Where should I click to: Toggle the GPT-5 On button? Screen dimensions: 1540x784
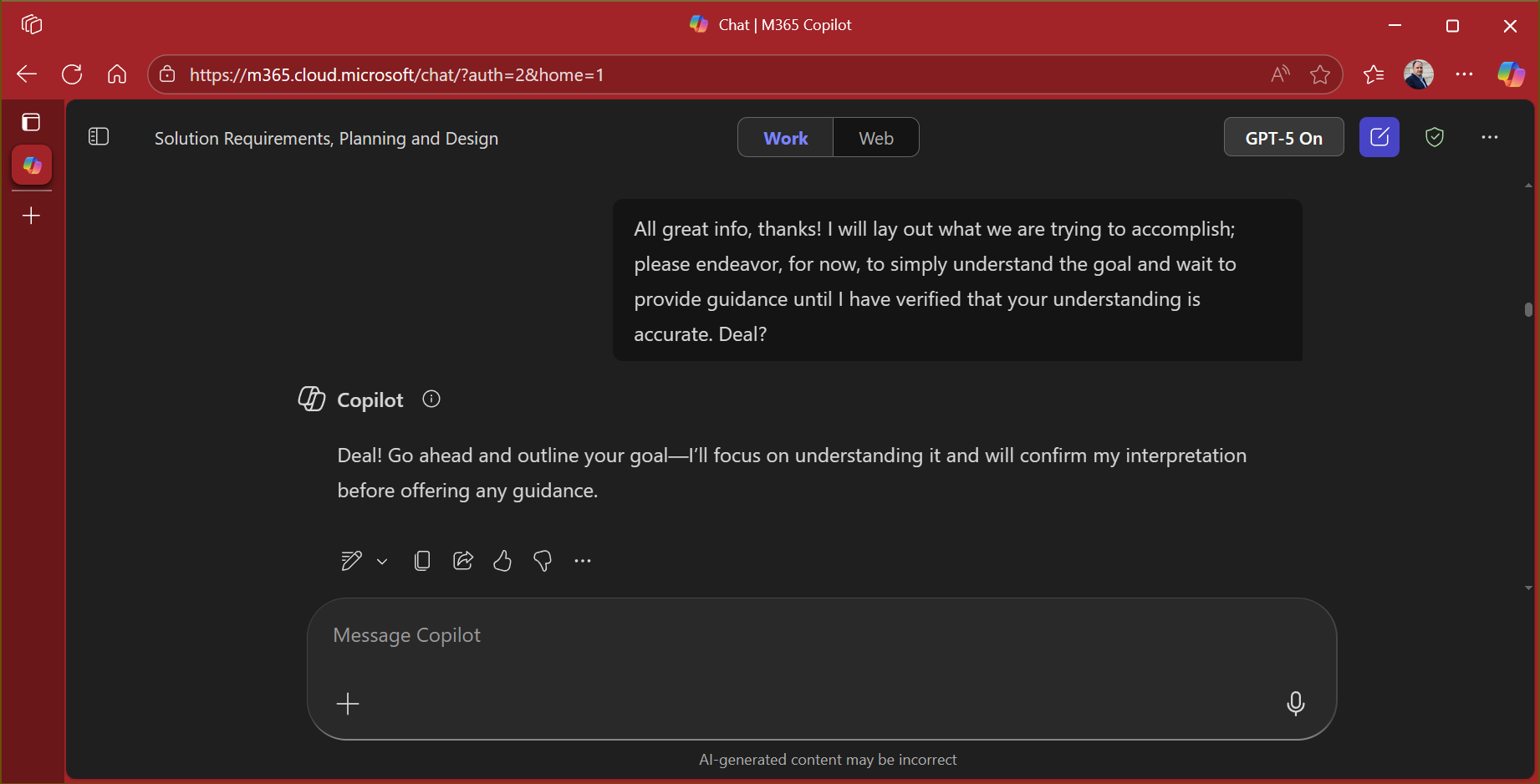(x=1283, y=138)
